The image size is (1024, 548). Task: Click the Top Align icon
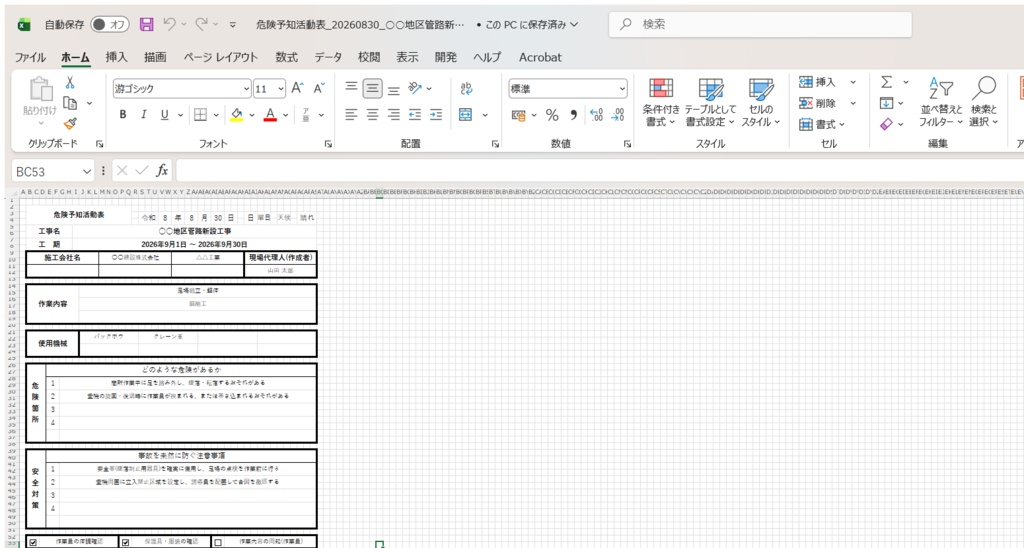tap(351, 88)
